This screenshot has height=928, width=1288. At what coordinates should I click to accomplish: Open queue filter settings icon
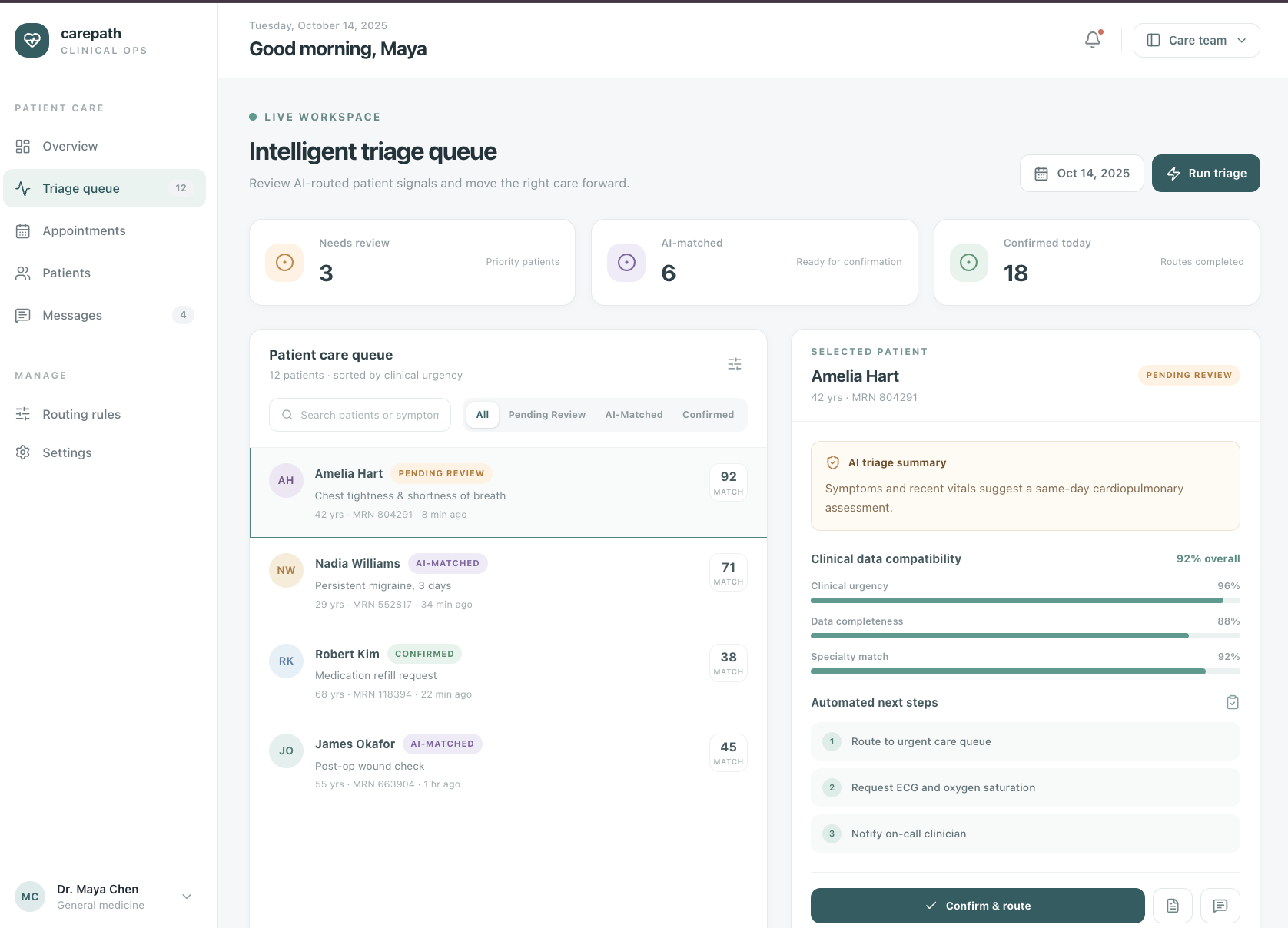point(735,364)
